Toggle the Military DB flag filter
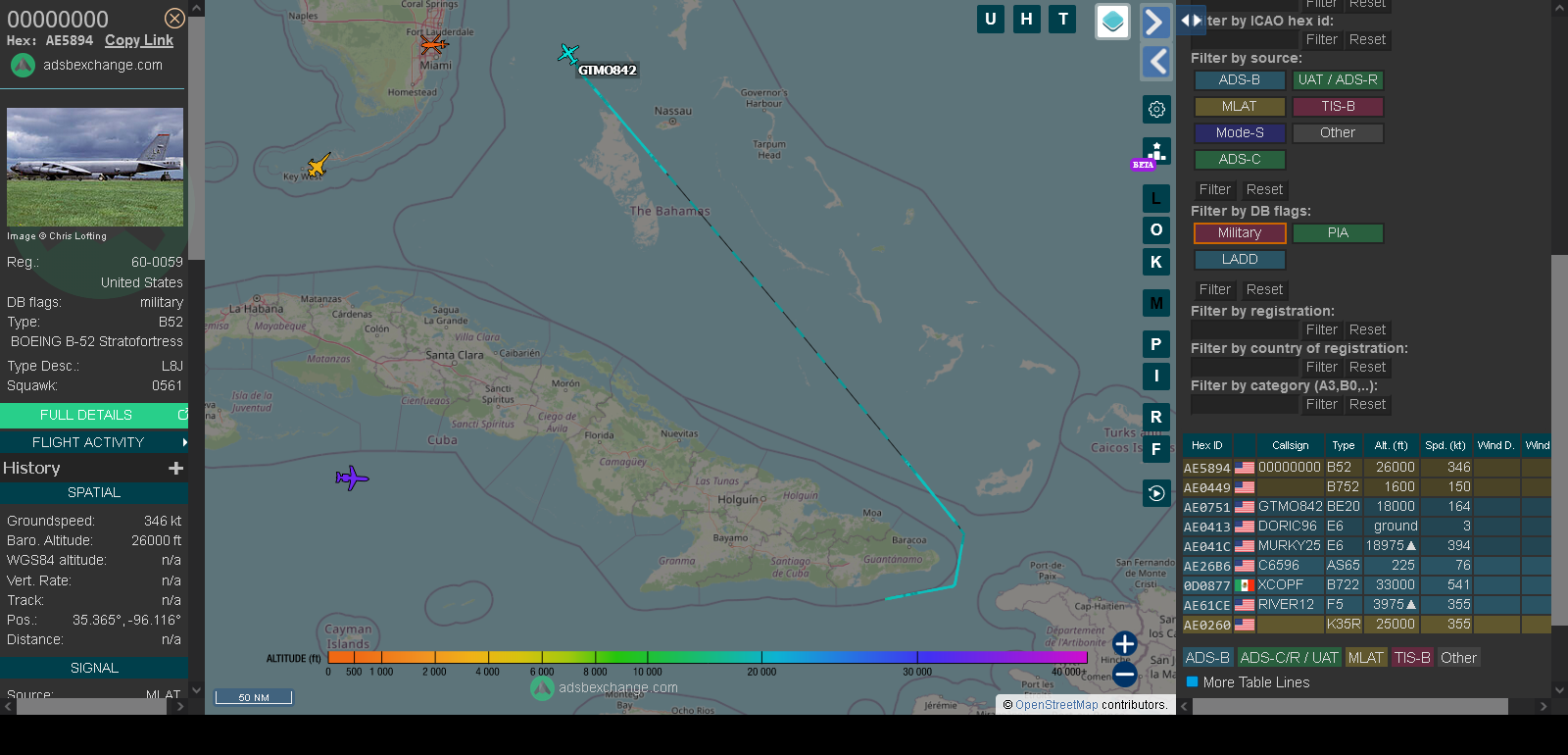 click(x=1240, y=233)
